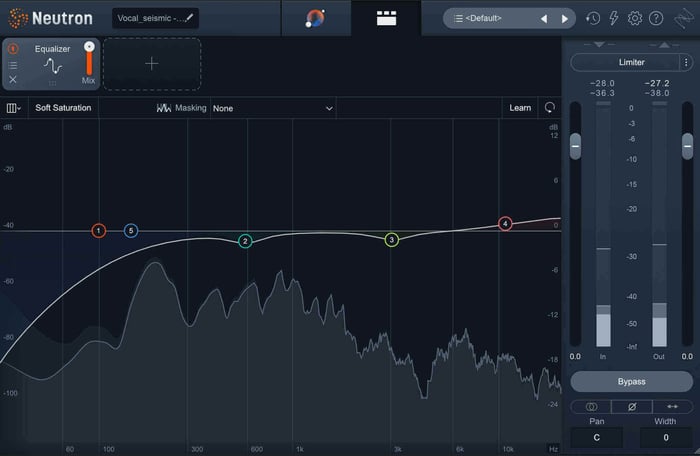The width and height of the screenshot is (700, 456).
Task: Click the In meter label
Action: point(603,356)
